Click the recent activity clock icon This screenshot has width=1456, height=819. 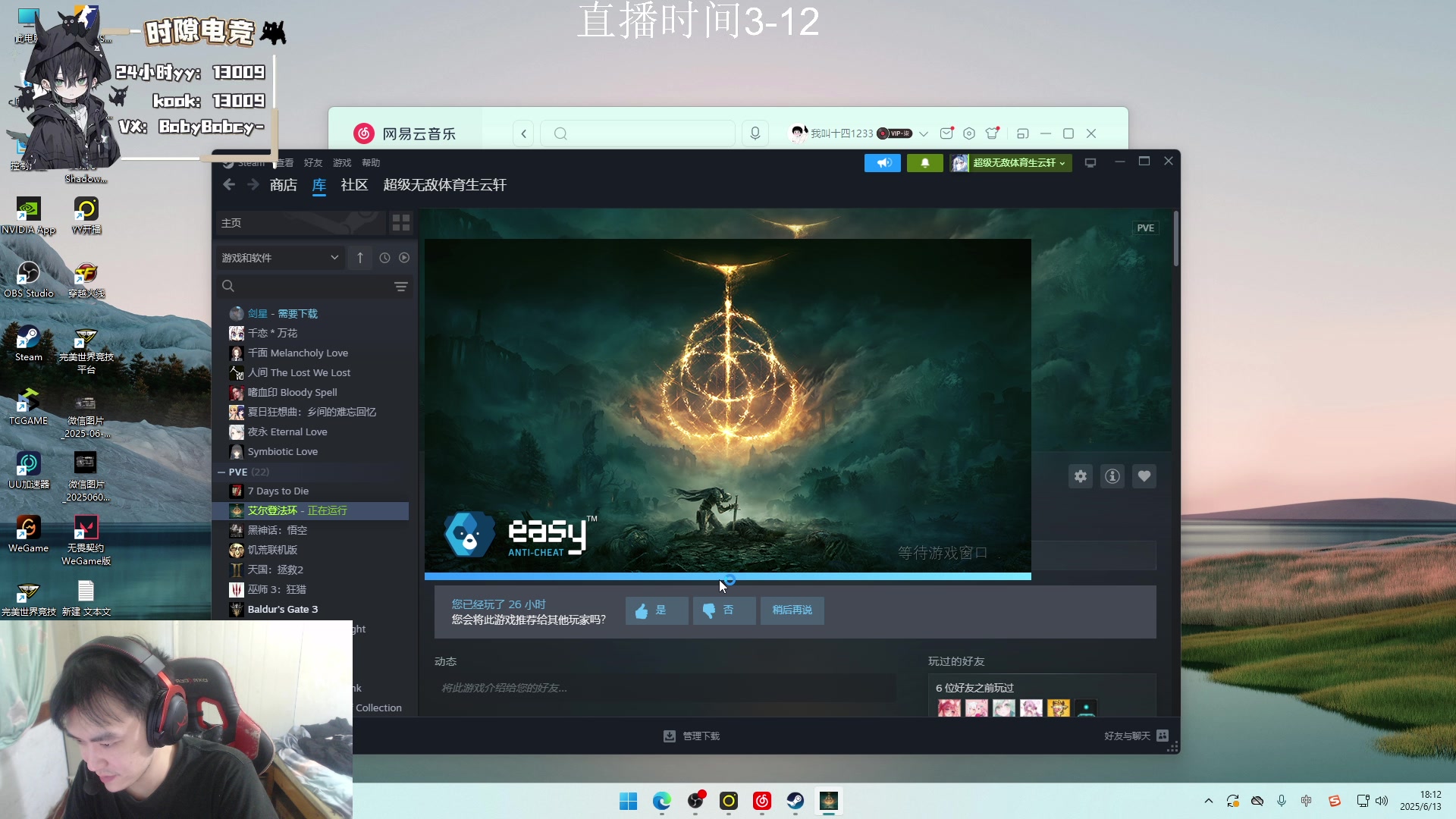tap(384, 258)
